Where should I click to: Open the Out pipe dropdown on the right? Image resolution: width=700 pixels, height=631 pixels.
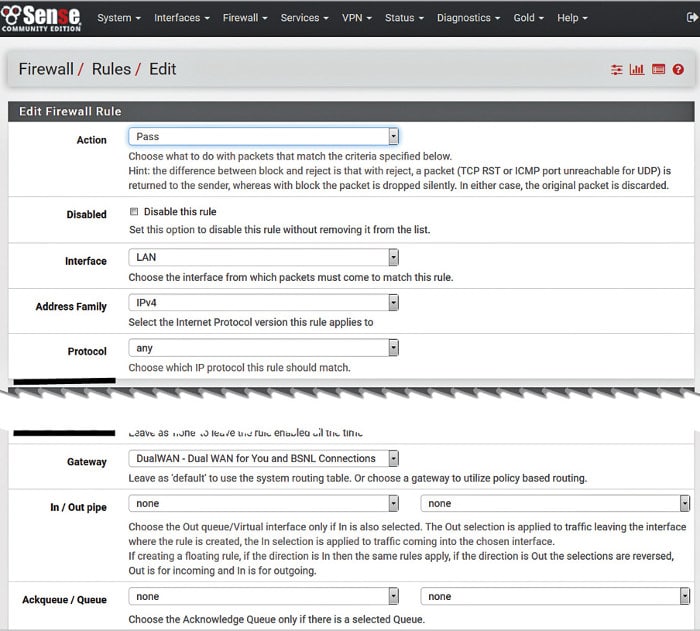555,504
